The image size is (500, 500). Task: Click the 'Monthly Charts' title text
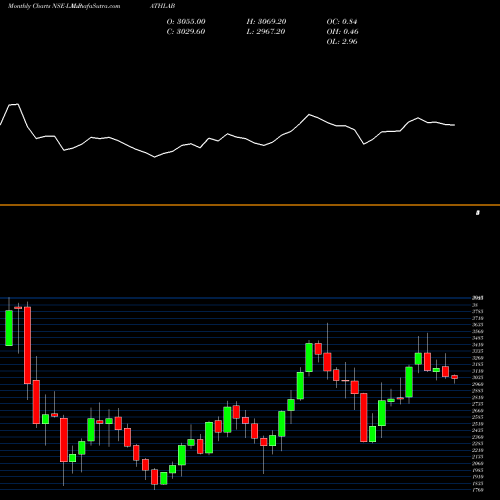(x=29, y=6)
